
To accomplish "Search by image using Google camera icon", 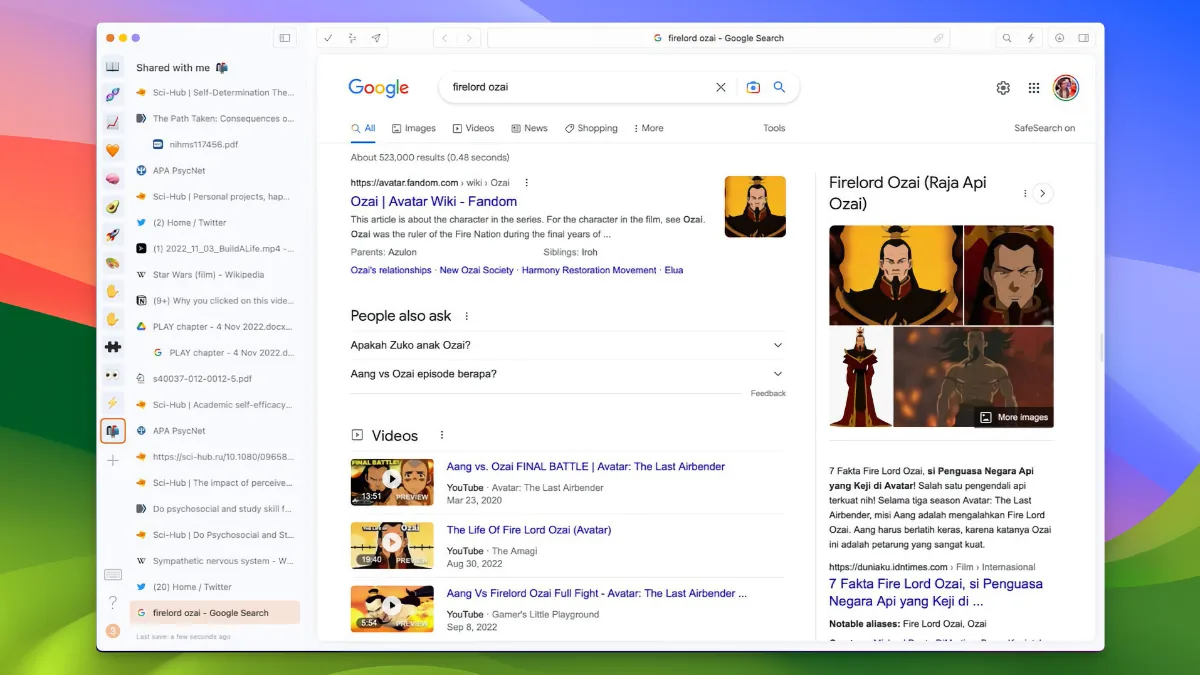I will (753, 87).
